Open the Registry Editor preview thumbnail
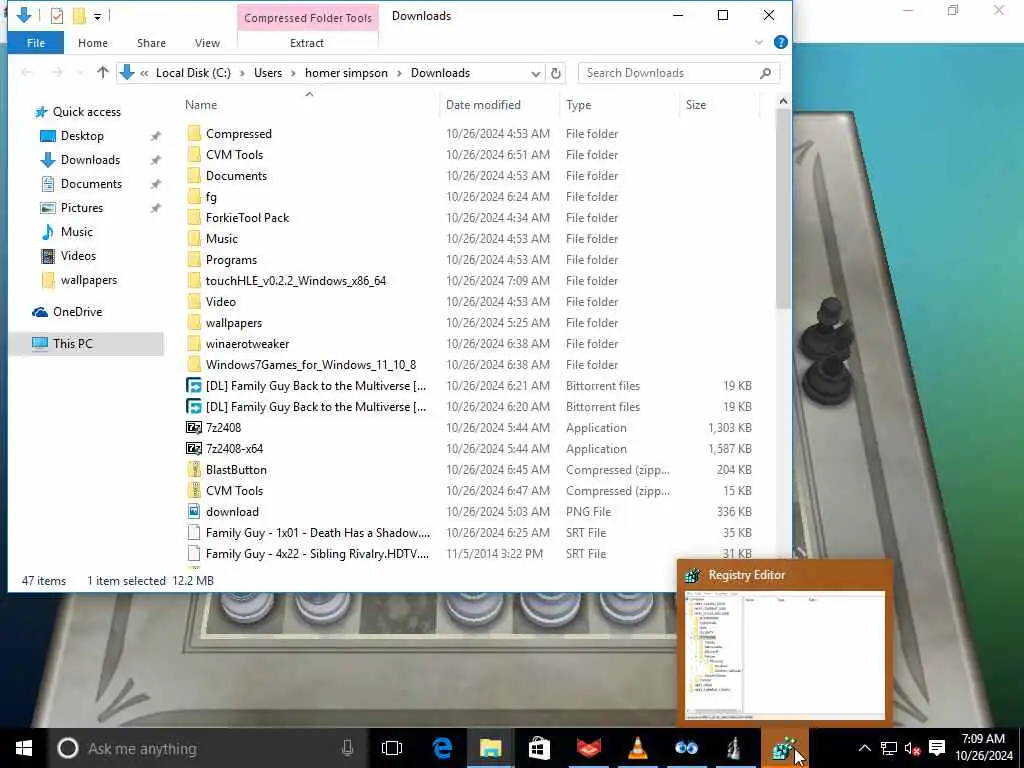This screenshot has height=768, width=1024. pyautogui.click(x=784, y=654)
